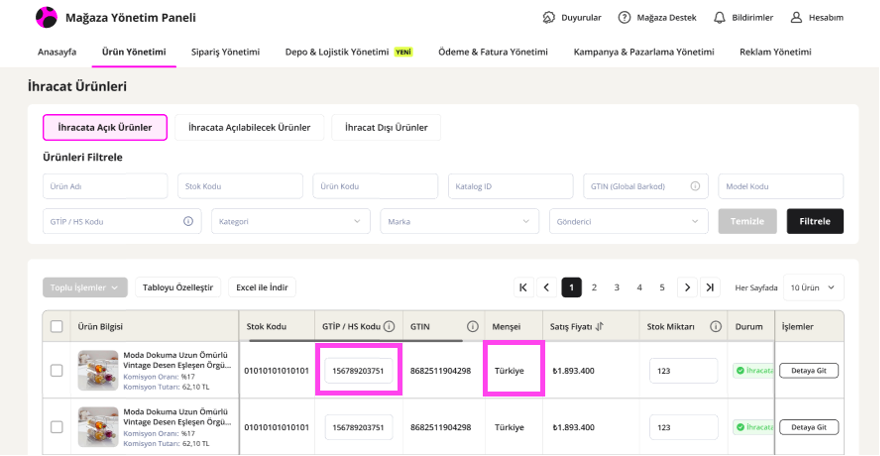Image resolution: width=880 pixels, height=456 pixels.
Task: Go to previous page arrow
Action: tap(546, 288)
